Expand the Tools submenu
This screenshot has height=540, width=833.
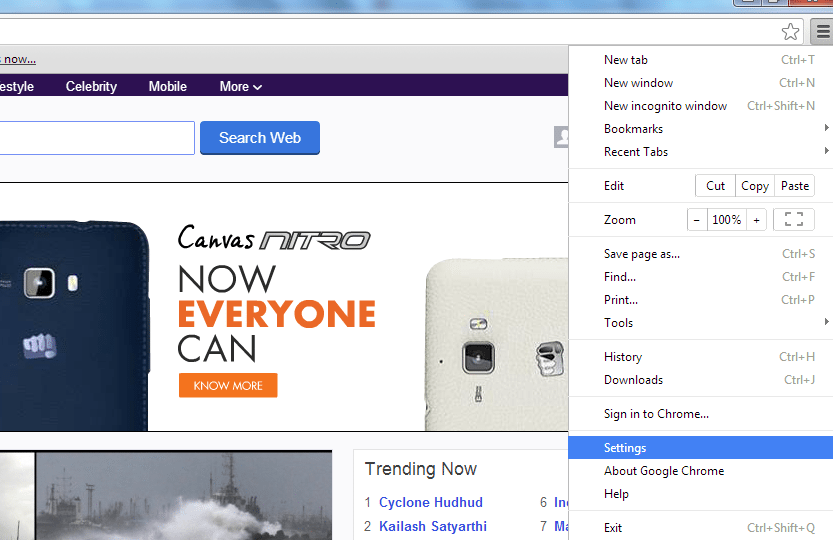[x=701, y=323]
